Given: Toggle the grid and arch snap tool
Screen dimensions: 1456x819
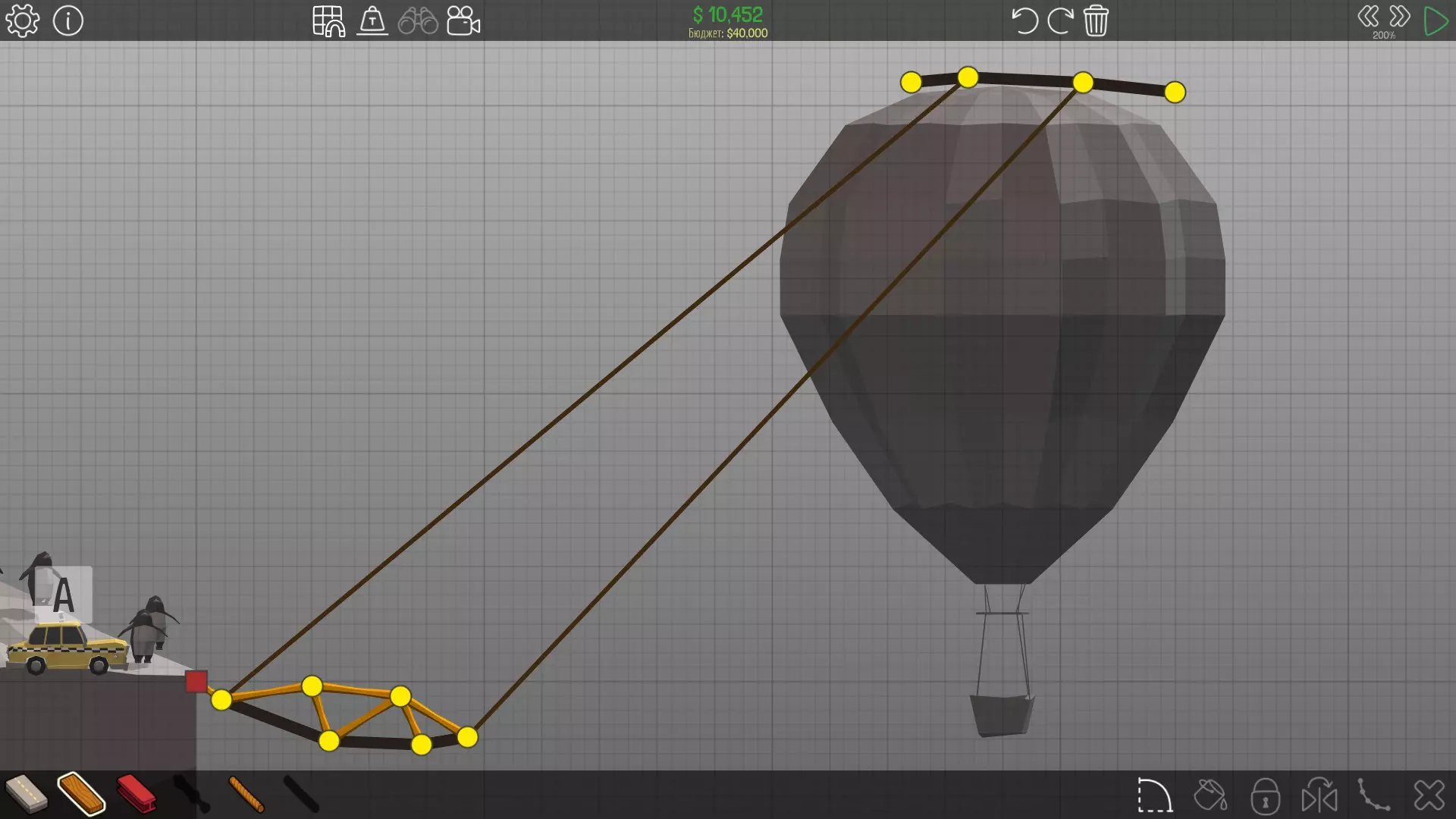Looking at the screenshot, I should (x=328, y=20).
